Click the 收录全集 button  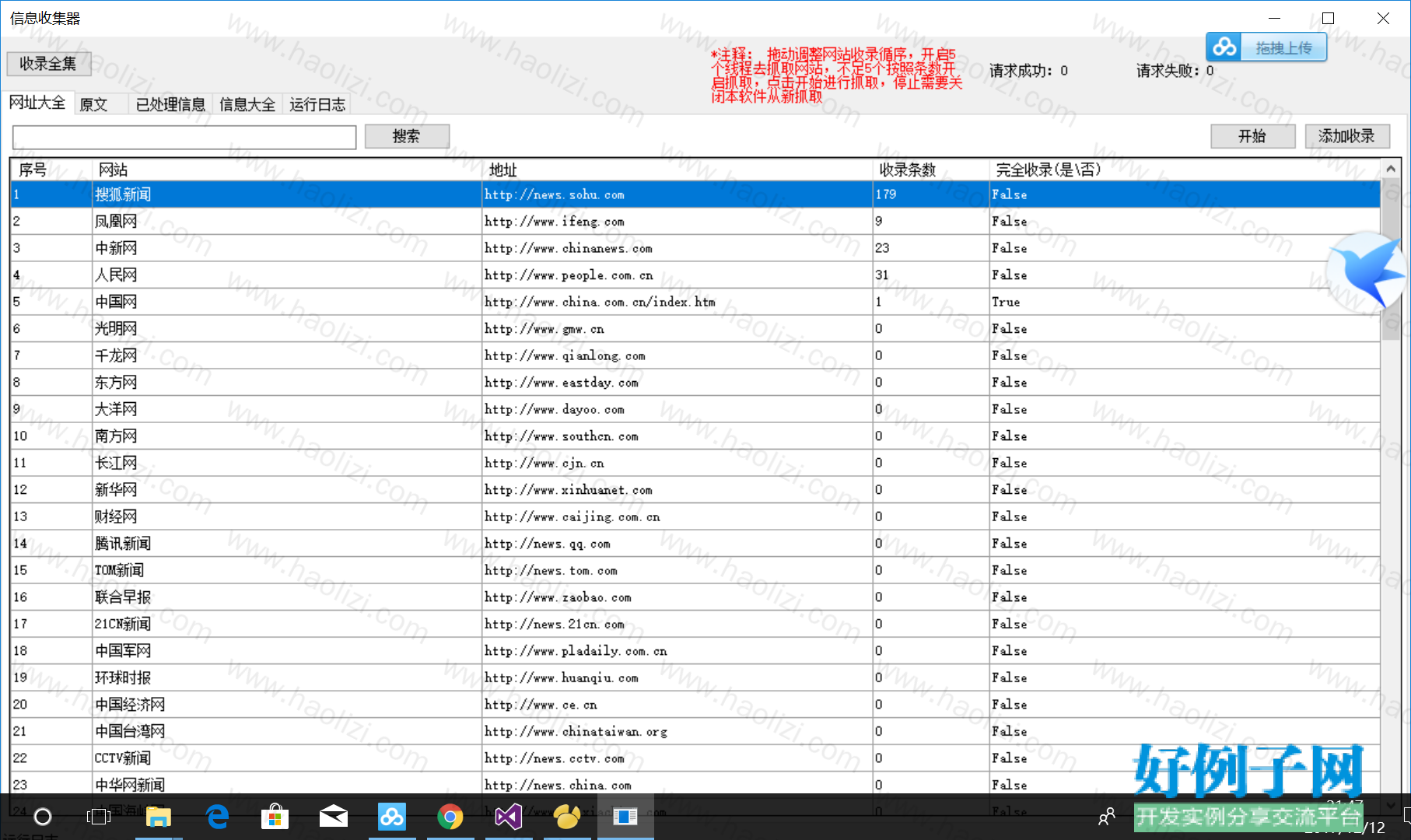48,64
